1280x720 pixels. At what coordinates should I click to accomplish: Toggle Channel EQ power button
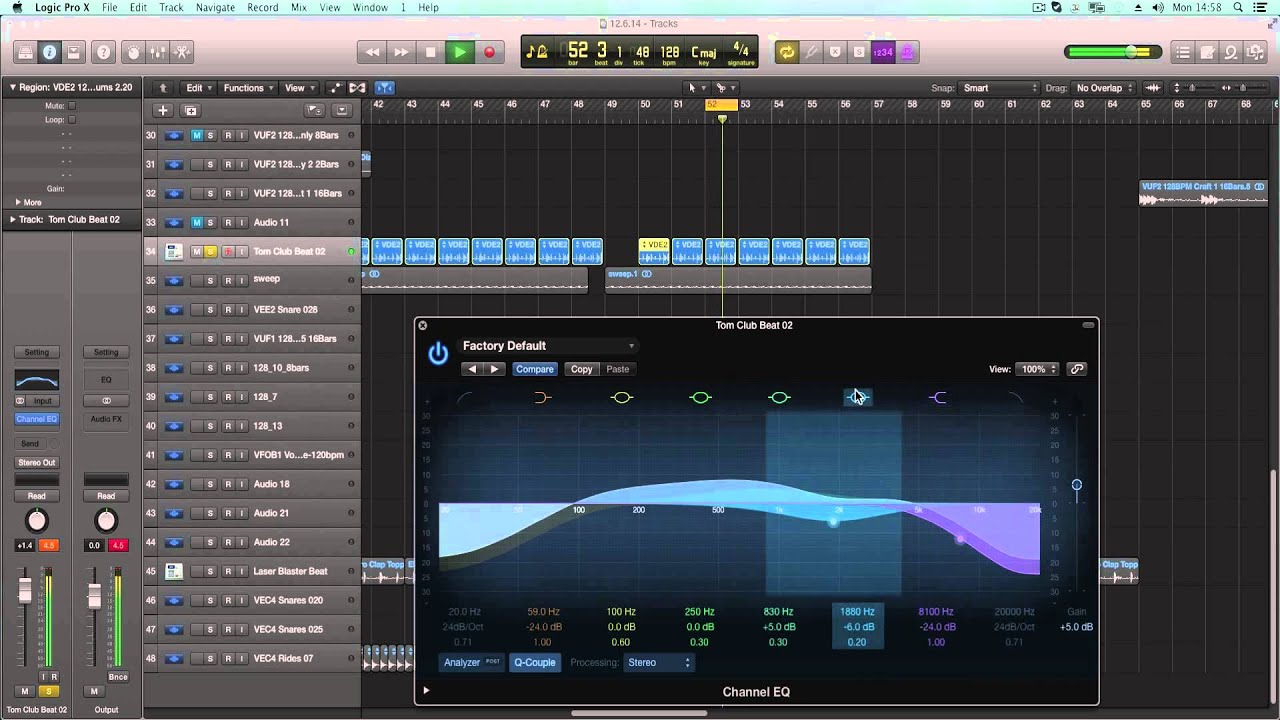(x=438, y=353)
